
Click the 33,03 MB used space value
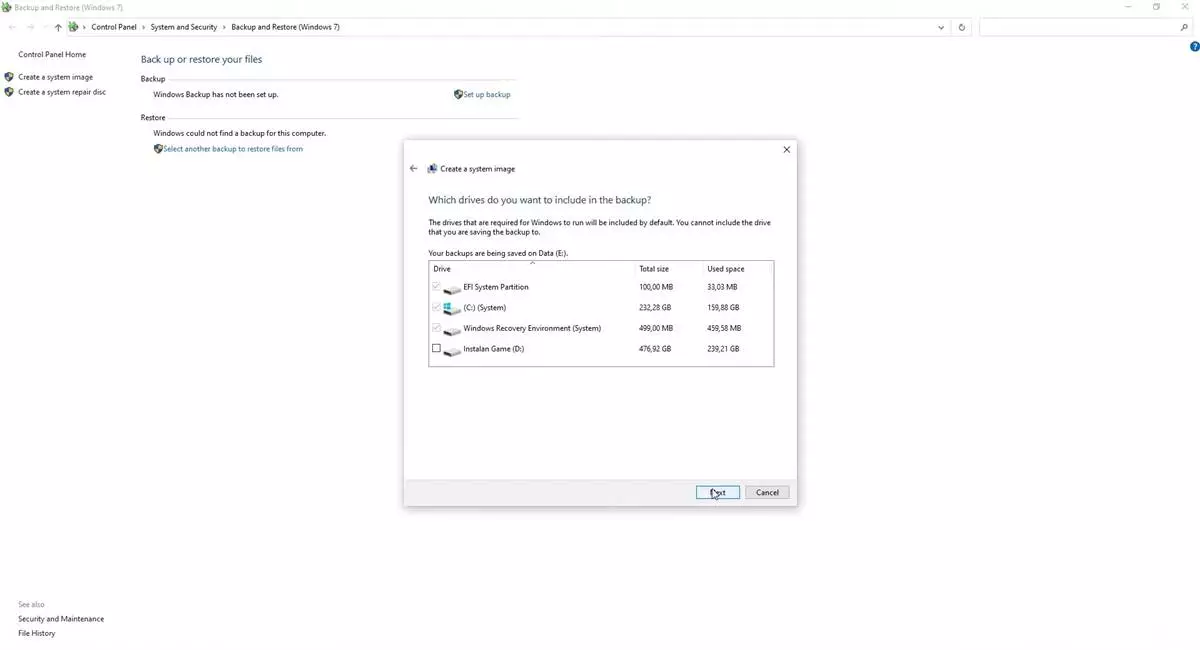point(722,287)
